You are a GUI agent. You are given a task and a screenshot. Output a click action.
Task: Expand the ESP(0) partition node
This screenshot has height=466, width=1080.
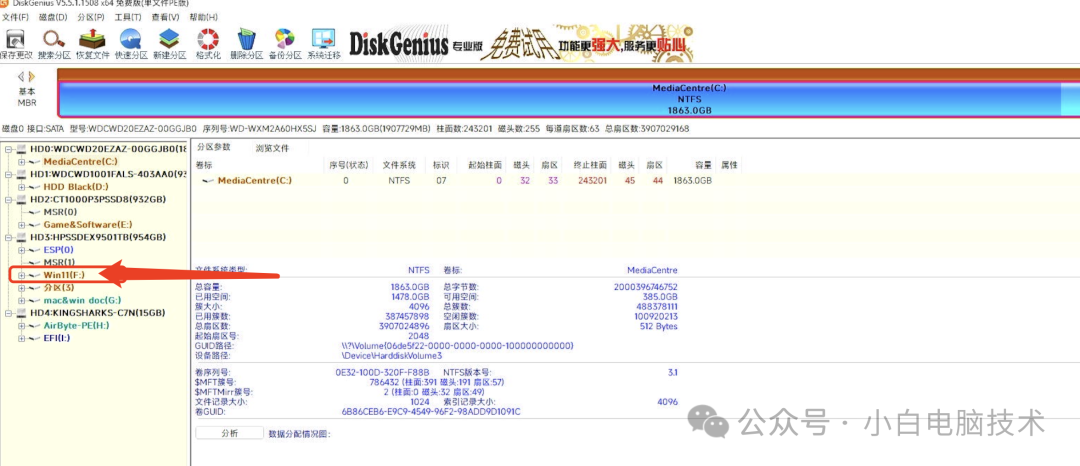point(21,250)
